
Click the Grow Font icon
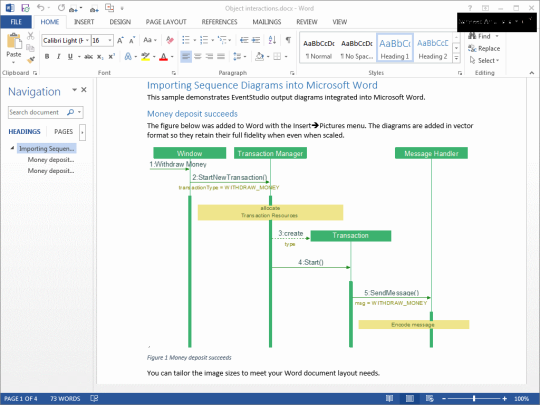[120, 40]
